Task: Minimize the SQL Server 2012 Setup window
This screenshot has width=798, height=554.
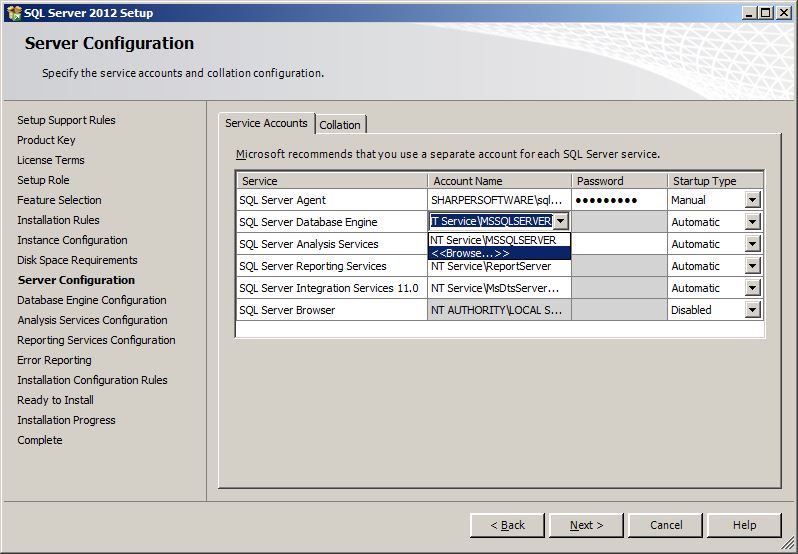Action: coord(749,13)
